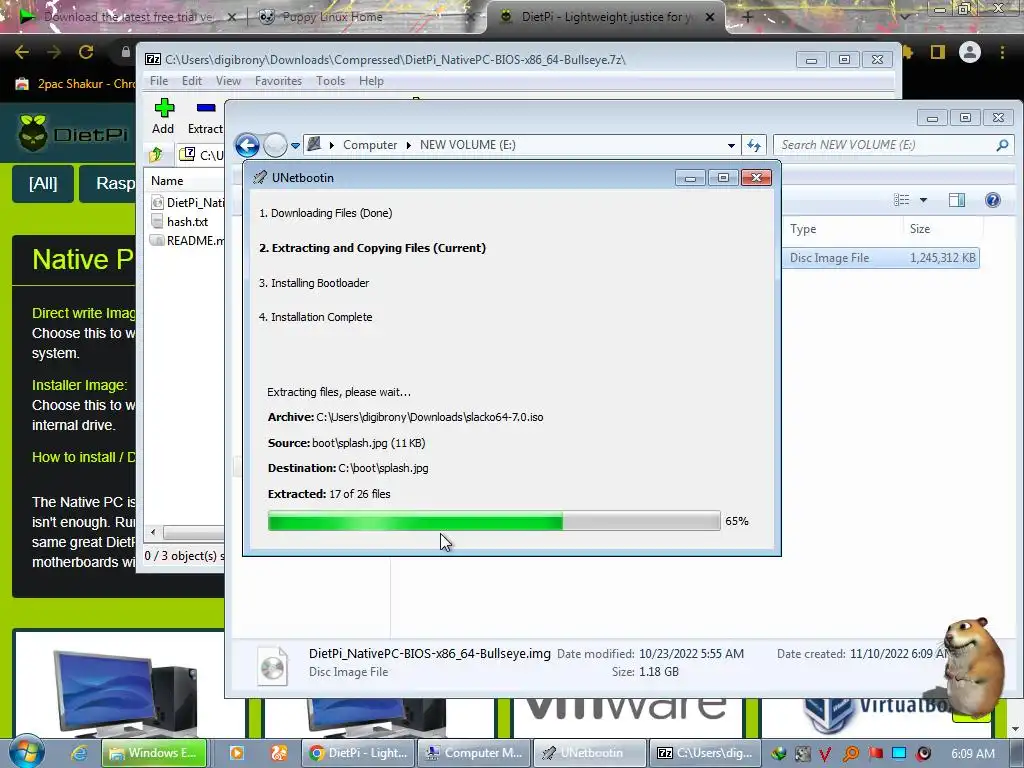Screen dimensions: 1024x768
Task: Click the taskbar clock showing 6:09 AM
Action: click(973, 754)
